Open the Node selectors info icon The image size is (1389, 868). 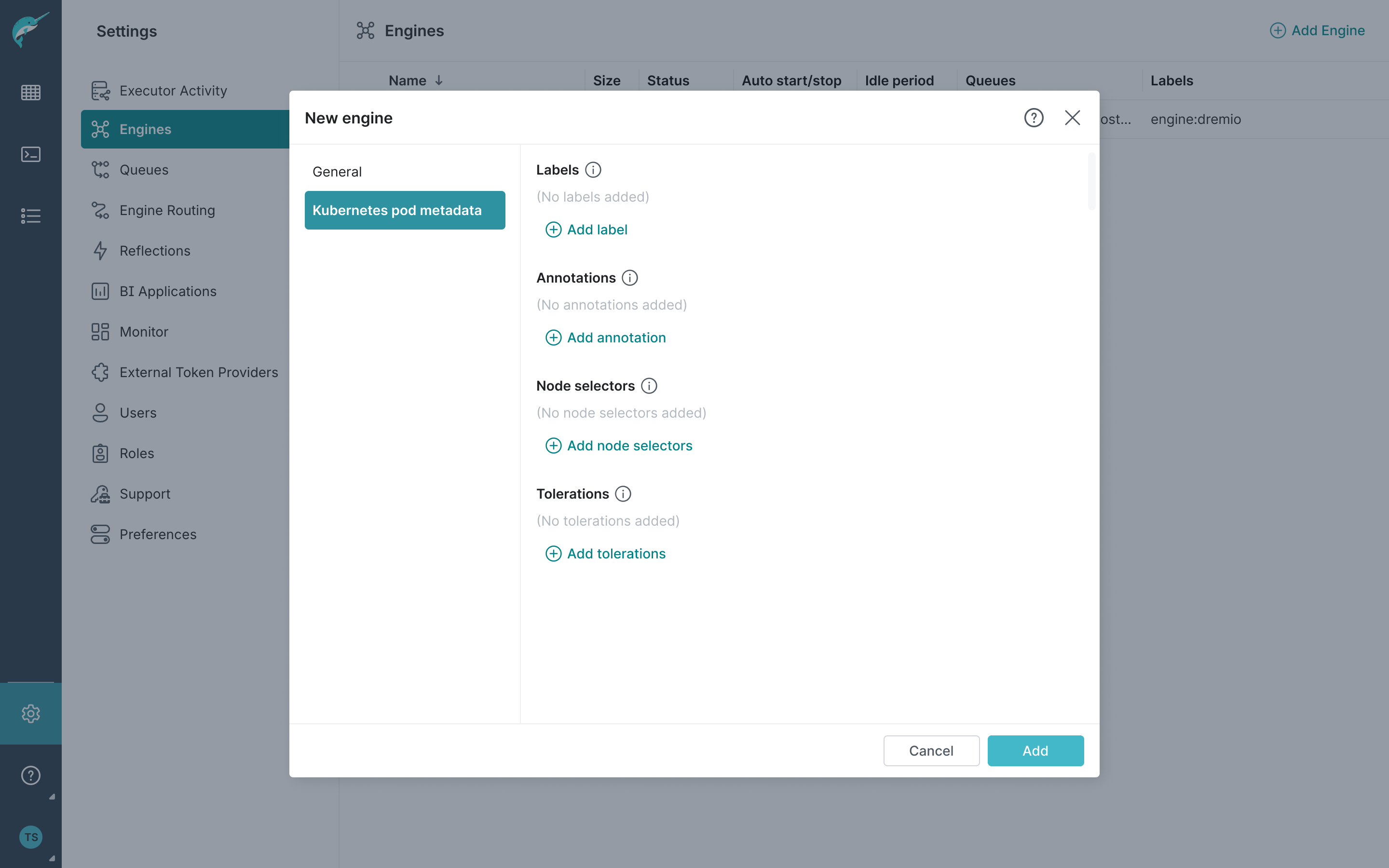click(x=649, y=385)
